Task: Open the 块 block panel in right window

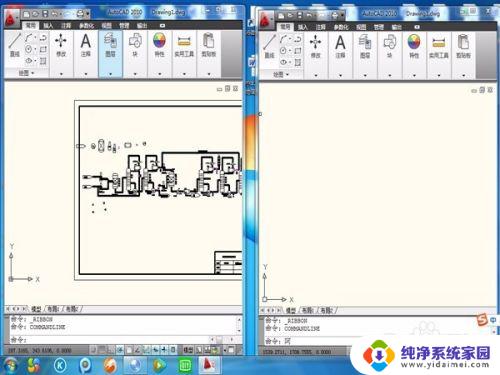Action: [x=389, y=46]
